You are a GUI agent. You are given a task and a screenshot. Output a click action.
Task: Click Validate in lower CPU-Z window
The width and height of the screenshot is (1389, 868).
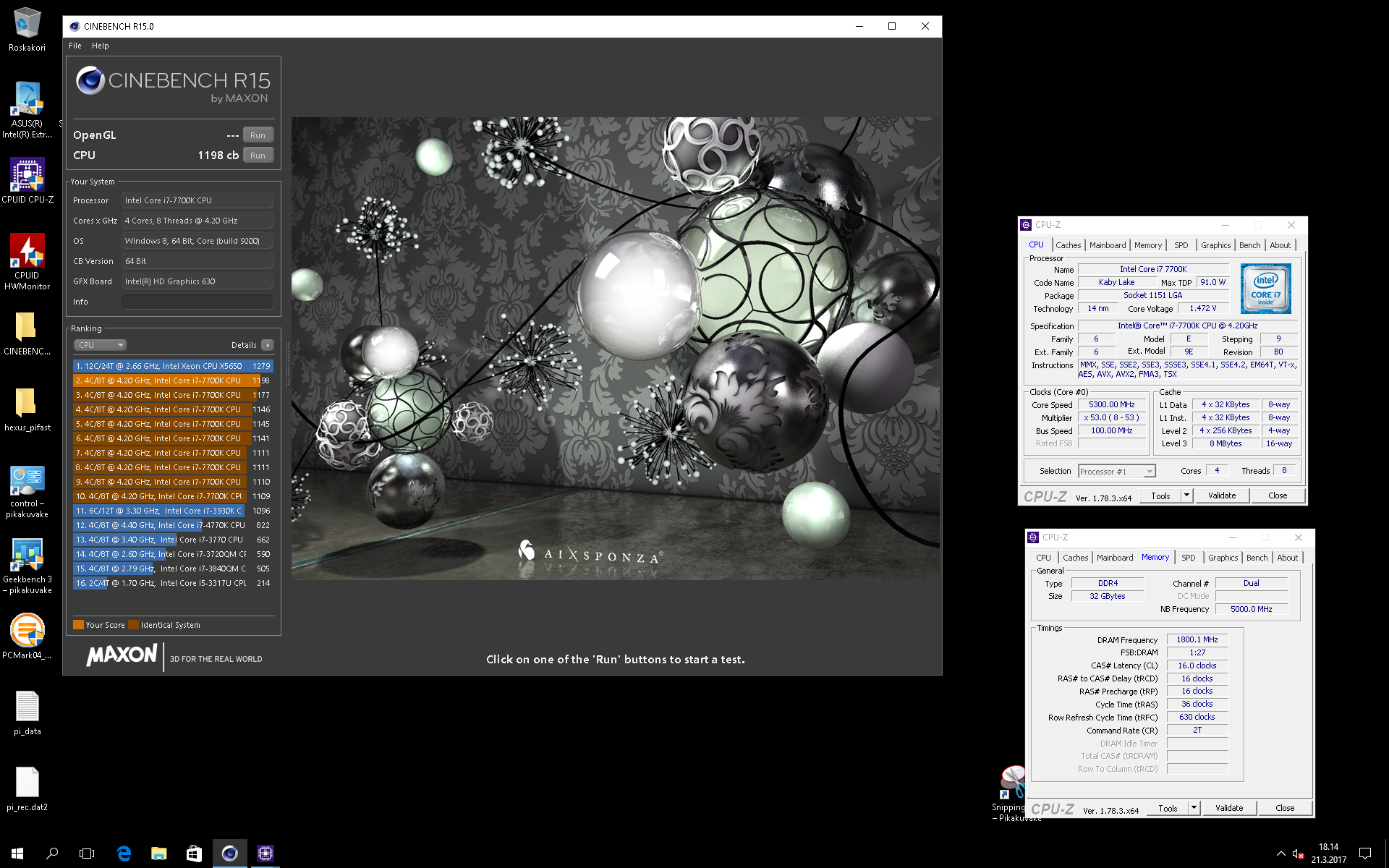1229,808
